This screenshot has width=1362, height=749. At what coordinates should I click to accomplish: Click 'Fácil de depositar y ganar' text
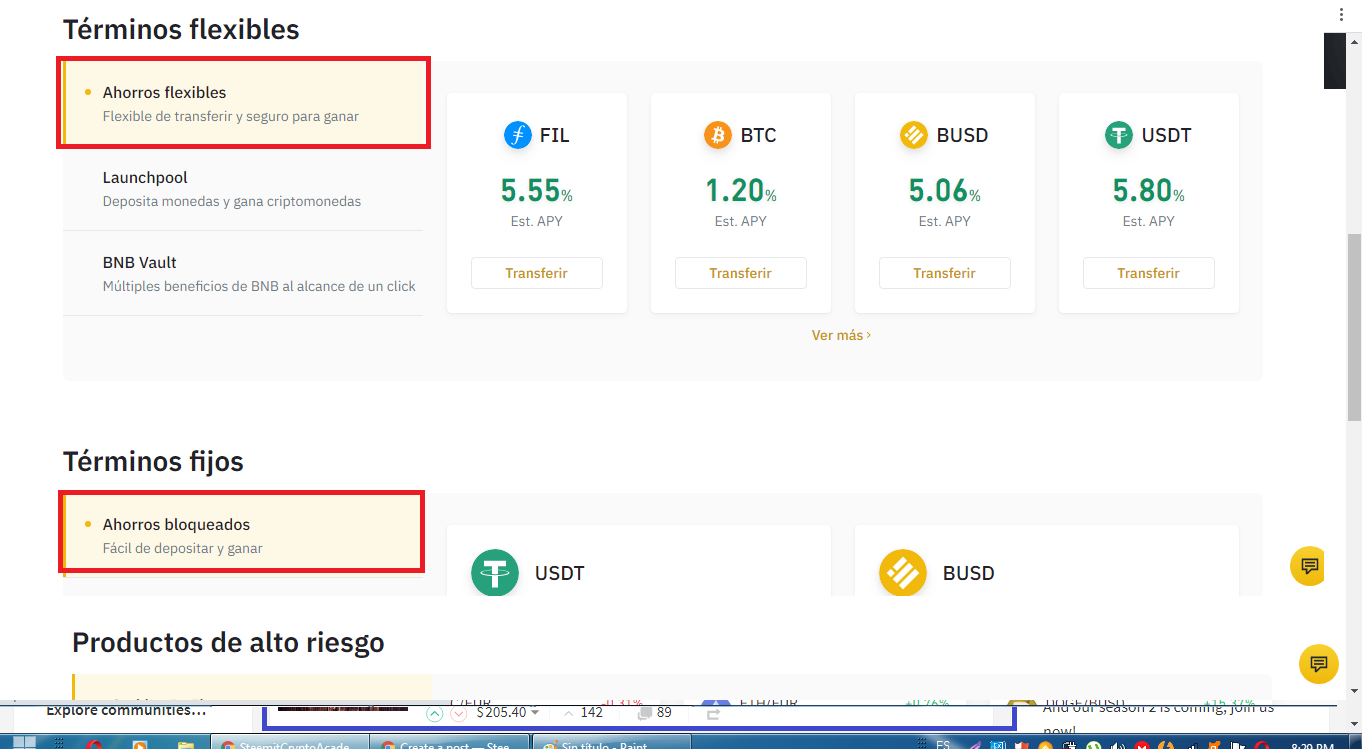click(x=183, y=548)
